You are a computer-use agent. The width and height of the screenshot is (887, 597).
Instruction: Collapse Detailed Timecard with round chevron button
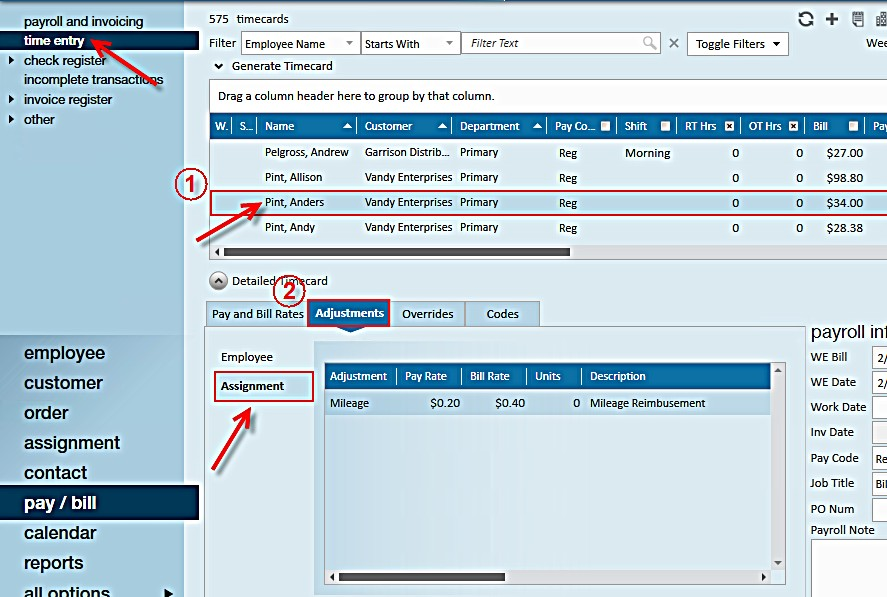click(x=218, y=281)
